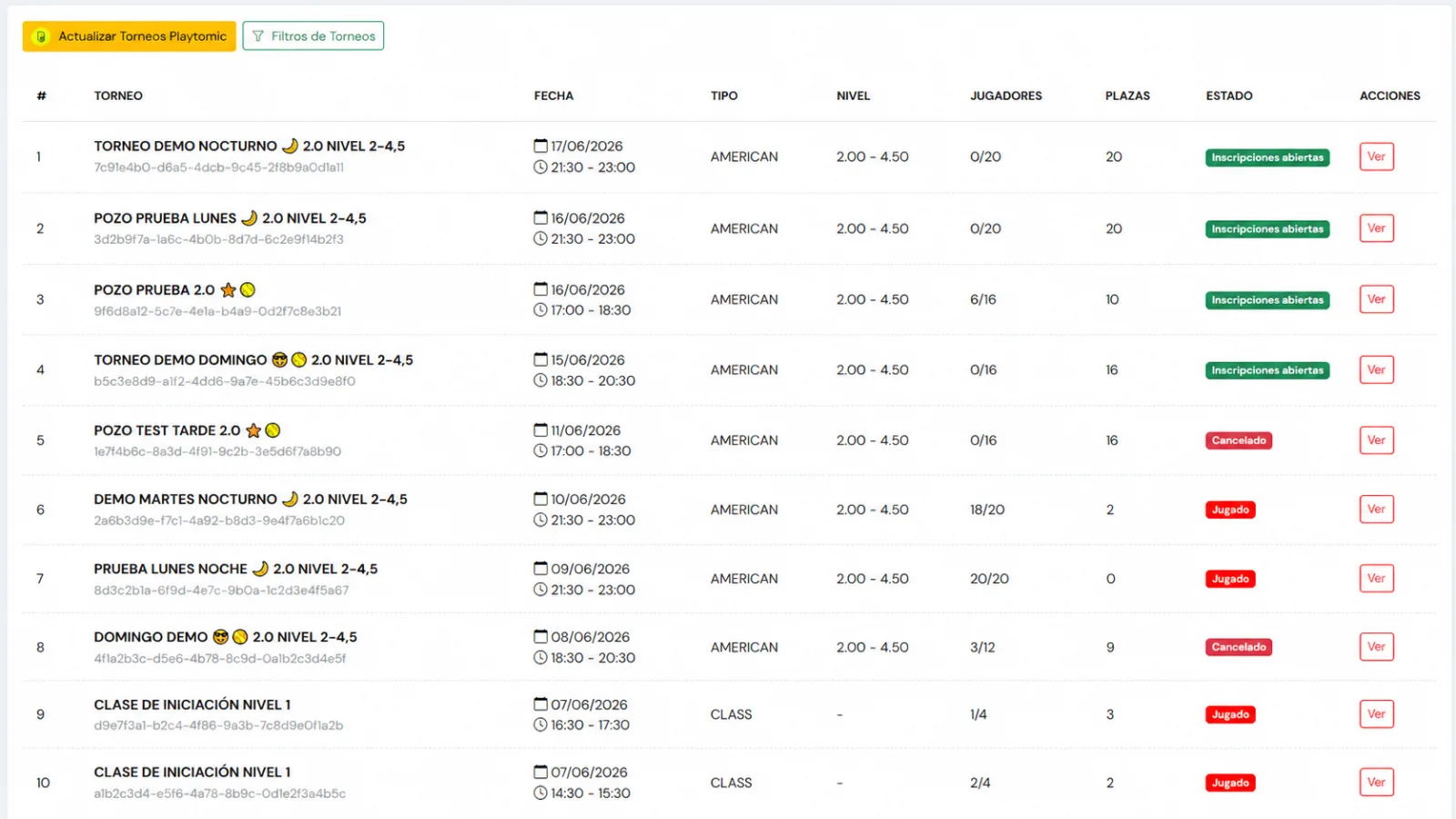Click clock icon for POZO PRUEBA 2.0 17:00 - 18:30

(x=541, y=310)
